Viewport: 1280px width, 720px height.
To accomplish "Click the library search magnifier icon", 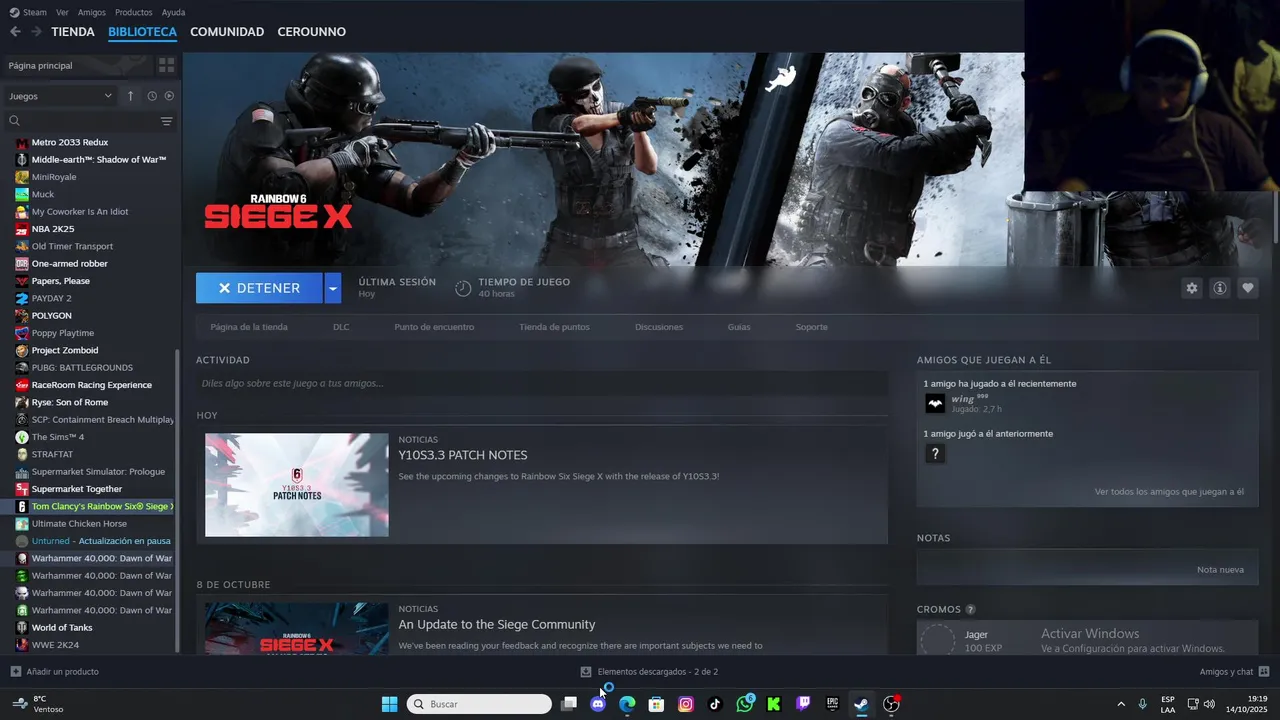I will [14, 121].
